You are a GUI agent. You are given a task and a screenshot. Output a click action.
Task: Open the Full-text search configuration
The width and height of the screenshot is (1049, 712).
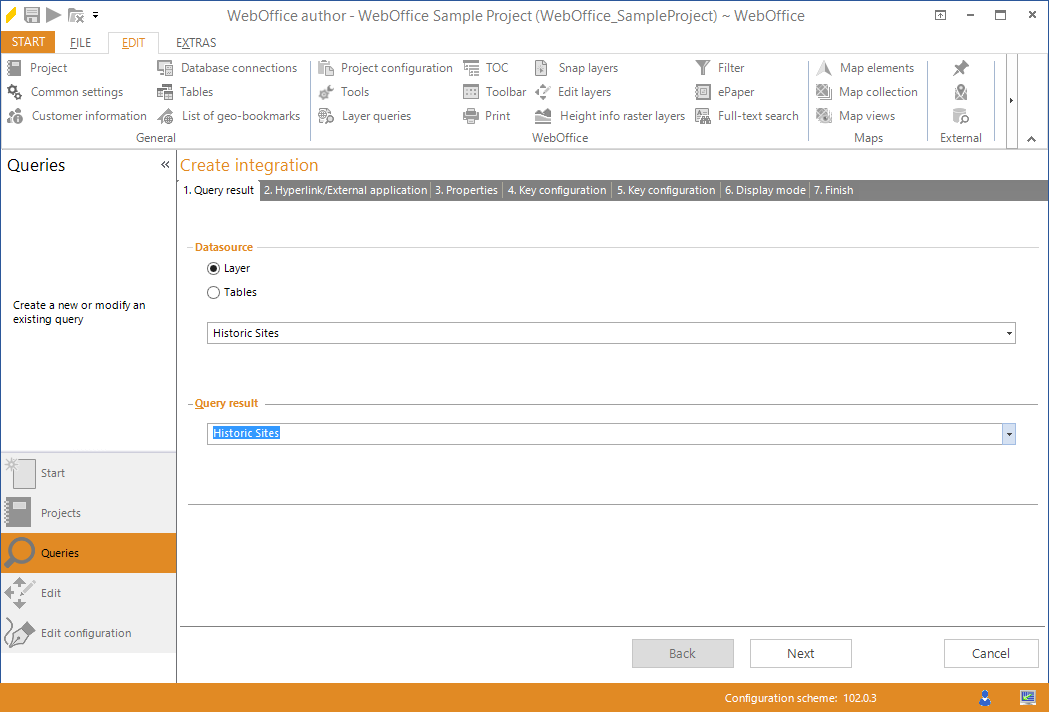tap(756, 115)
